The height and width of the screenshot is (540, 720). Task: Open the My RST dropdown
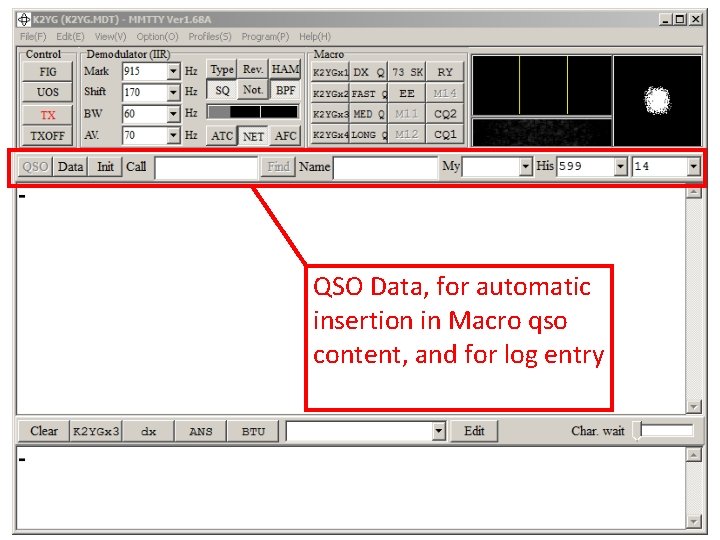[x=526, y=167]
